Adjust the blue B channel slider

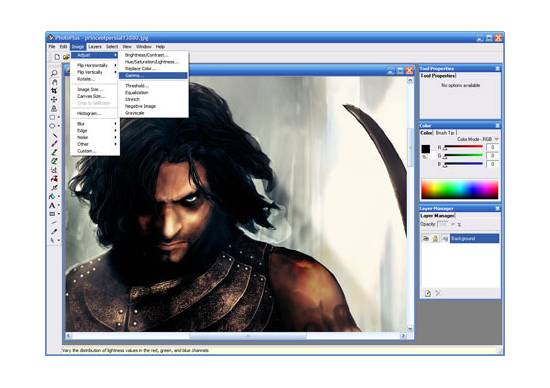pyautogui.click(x=464, y=164)
